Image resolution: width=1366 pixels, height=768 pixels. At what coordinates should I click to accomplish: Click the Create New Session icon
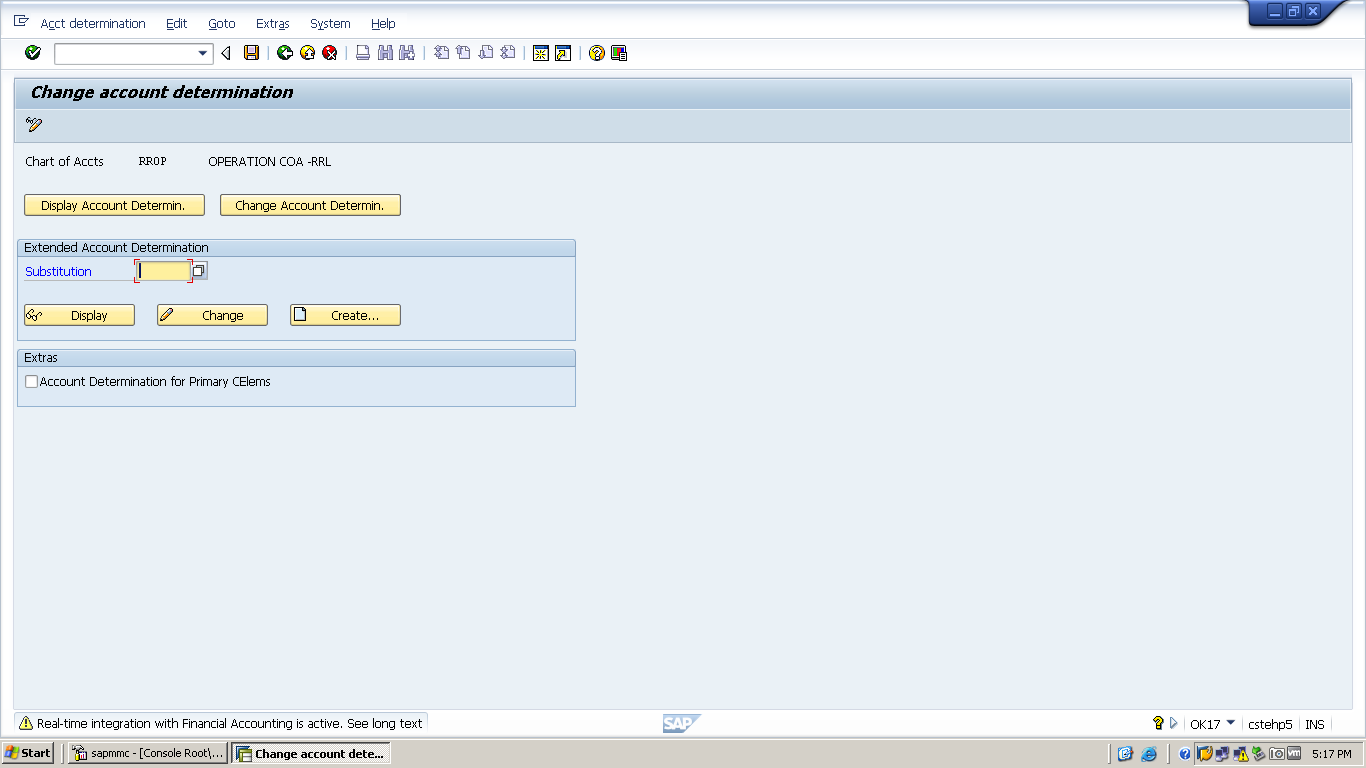[541, 53]
